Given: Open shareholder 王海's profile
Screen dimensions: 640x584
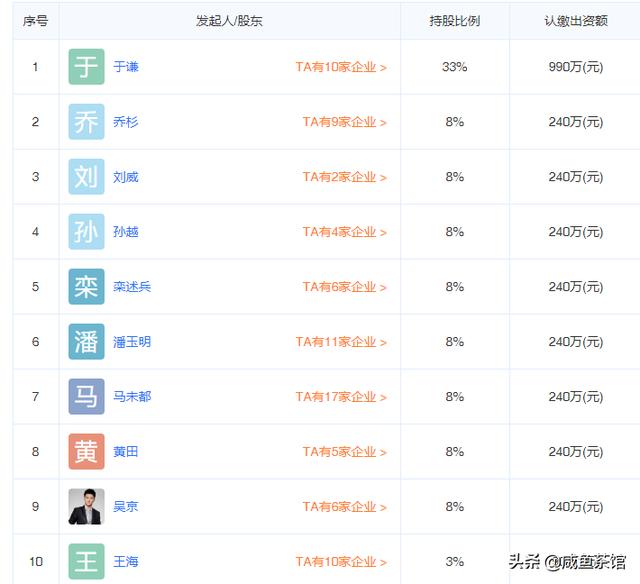Looking at the screenshot, I should click(x=126, y=562).
